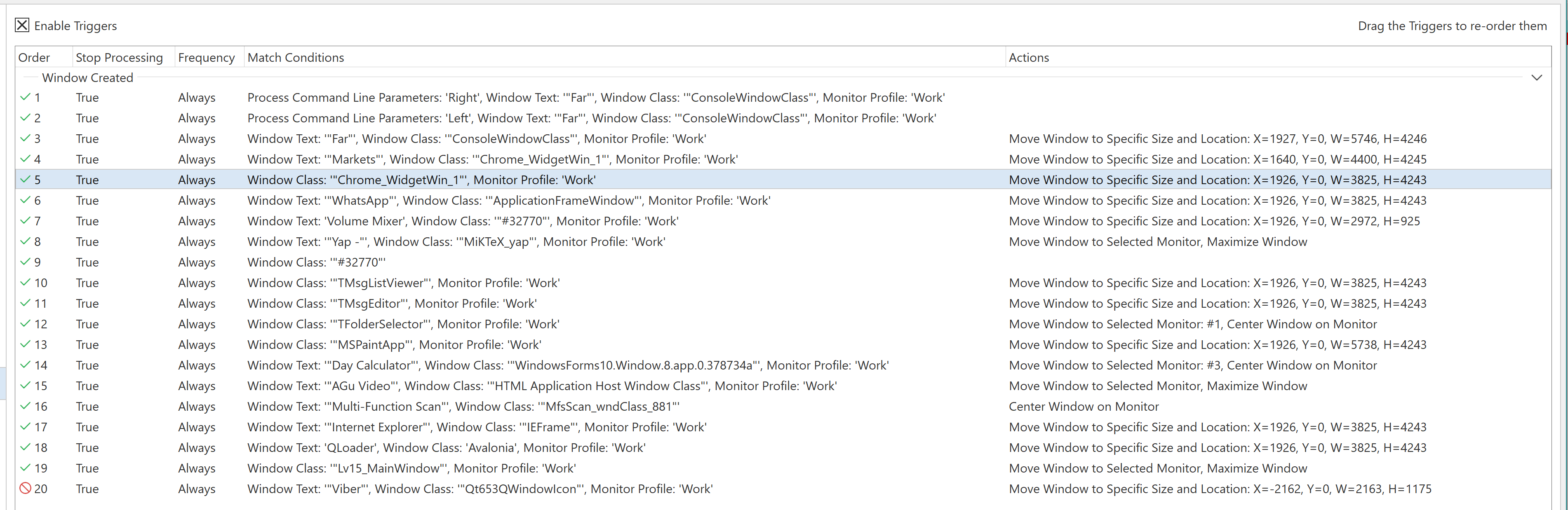Image resolution: width=1568 pixels, height=510 pixels.
Task: Select the Internet Explorer IEFrame trigger
Action: (x=477, y=427)
